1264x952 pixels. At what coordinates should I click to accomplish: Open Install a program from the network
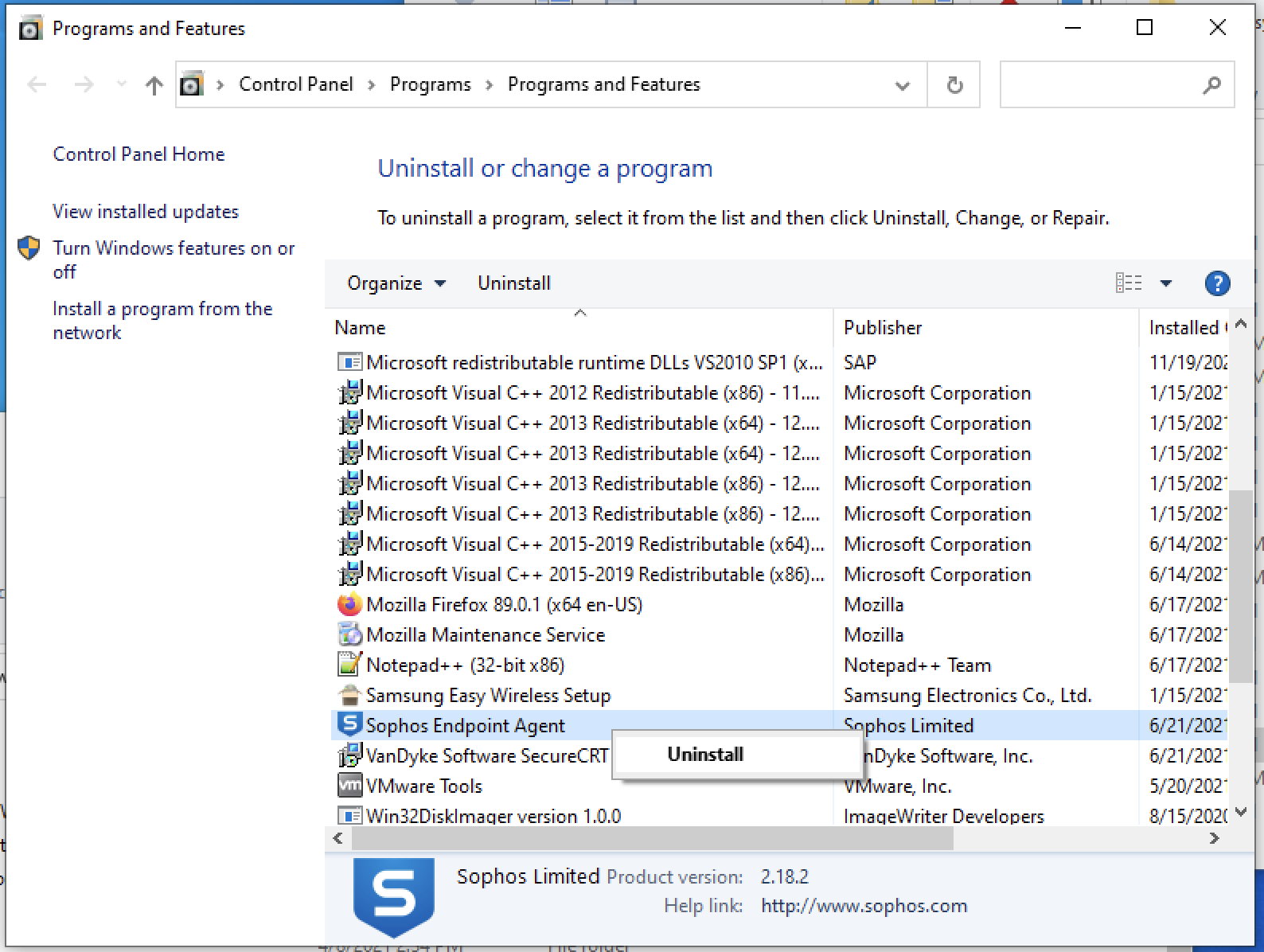coord(162,321)
